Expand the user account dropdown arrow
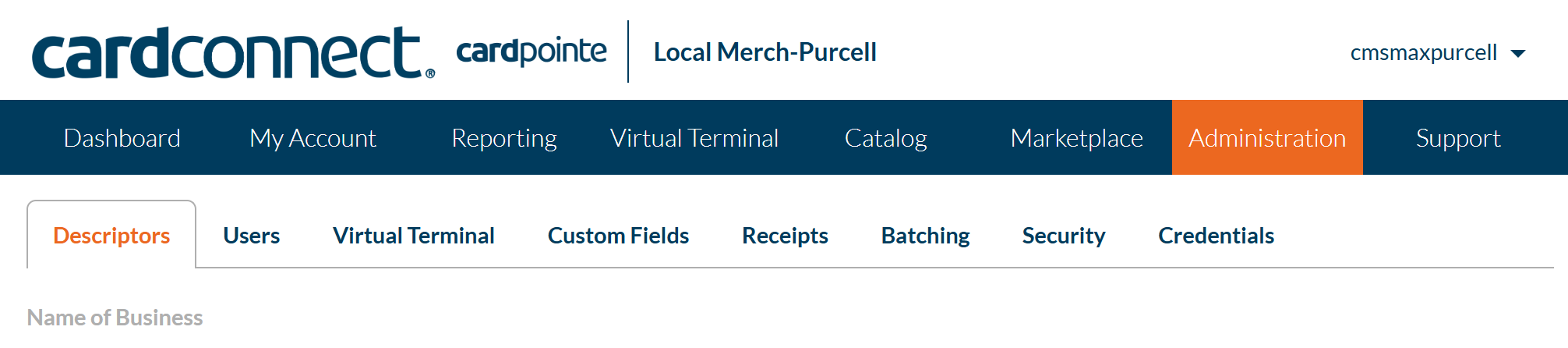This screenshot has height=348, width=1568. pyautogui.click(x=1517, y=54)
